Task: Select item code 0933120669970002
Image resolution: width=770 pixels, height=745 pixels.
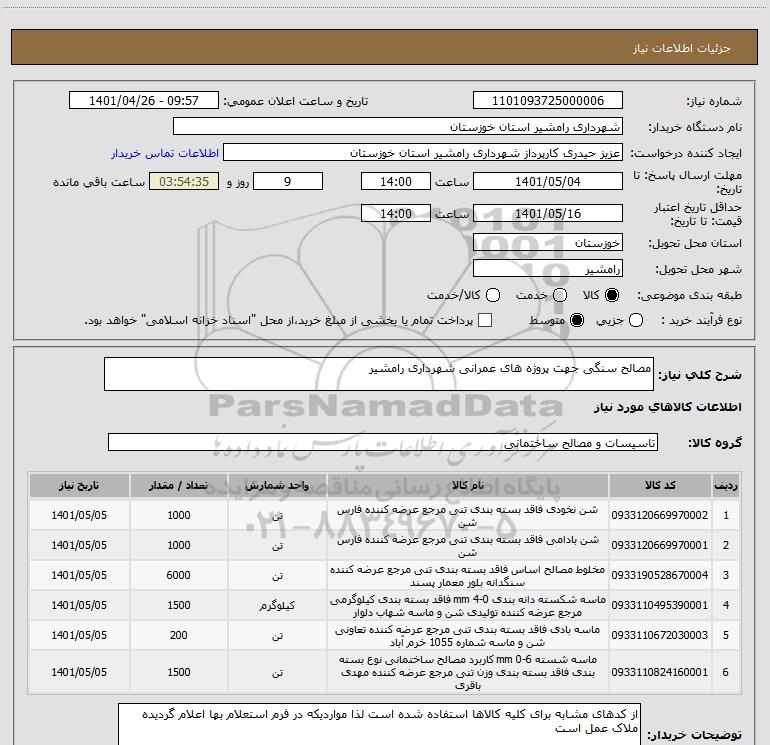Action: [x=660, y=515]
